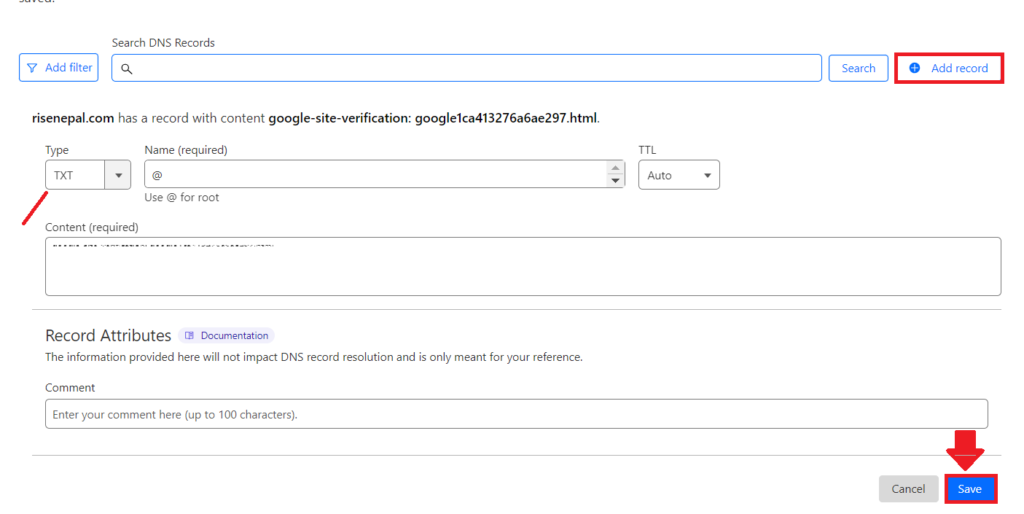Click the 'Content (required)' label

pyautogui.click(x=91, y=227)
